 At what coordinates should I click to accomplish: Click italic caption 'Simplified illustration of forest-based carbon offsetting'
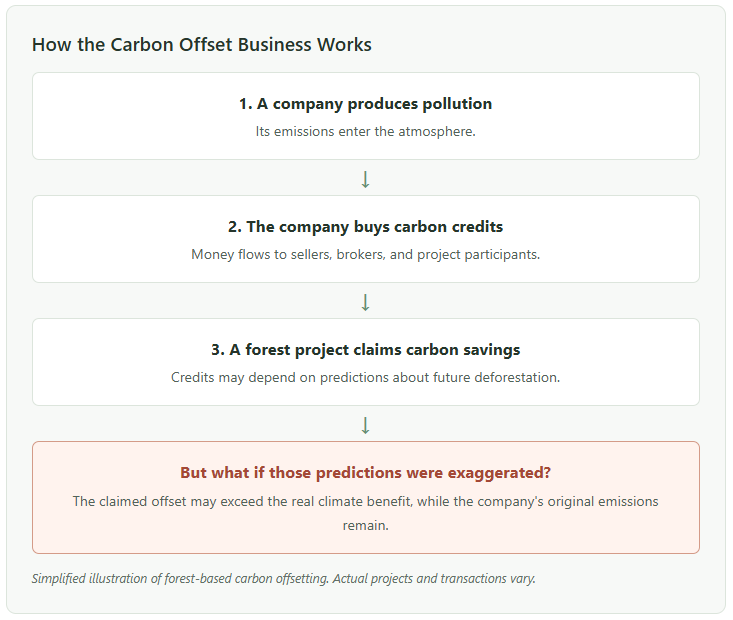(x=181, y=579)
